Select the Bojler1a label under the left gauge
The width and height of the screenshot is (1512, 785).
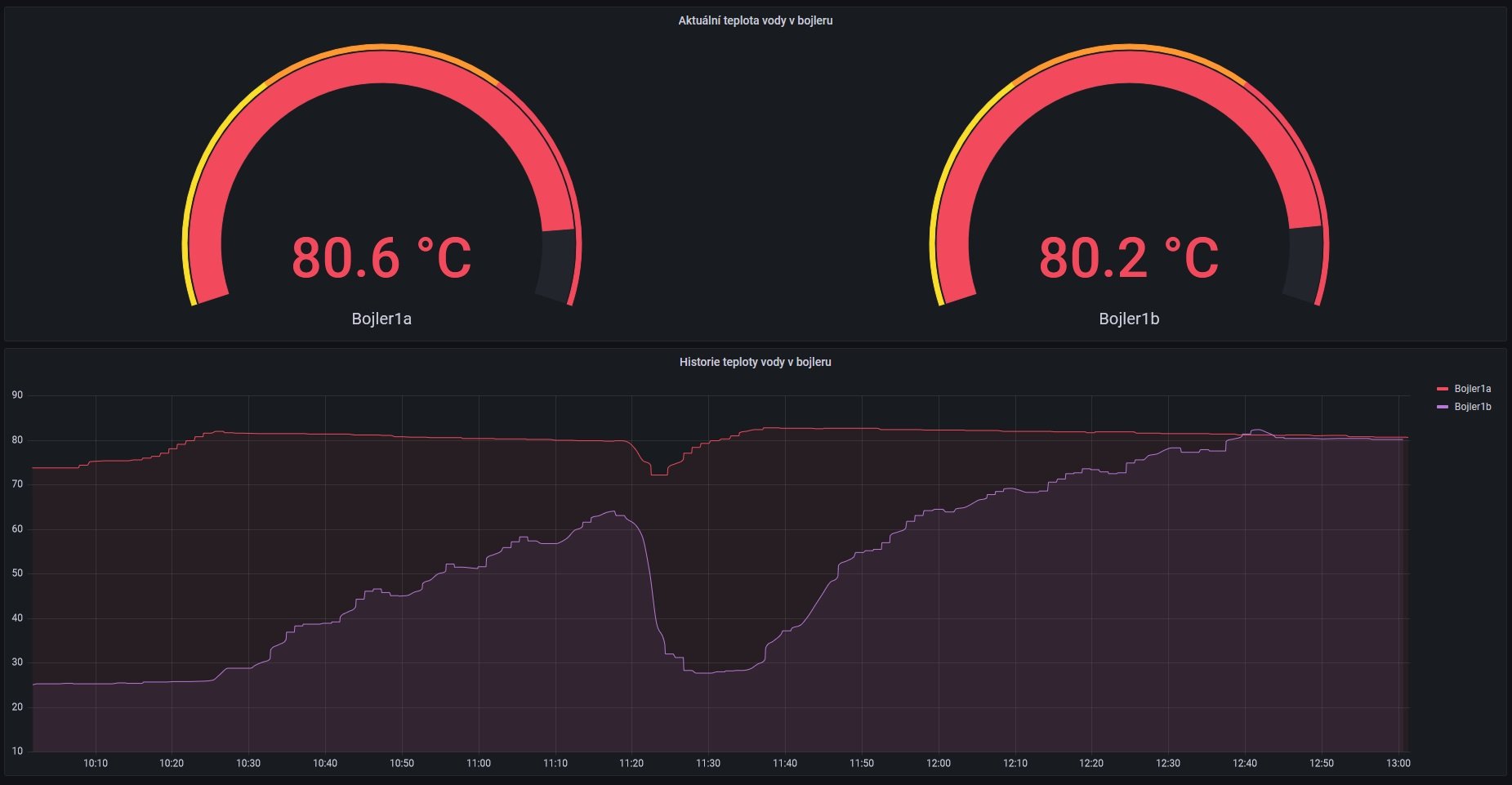[381, 319]
